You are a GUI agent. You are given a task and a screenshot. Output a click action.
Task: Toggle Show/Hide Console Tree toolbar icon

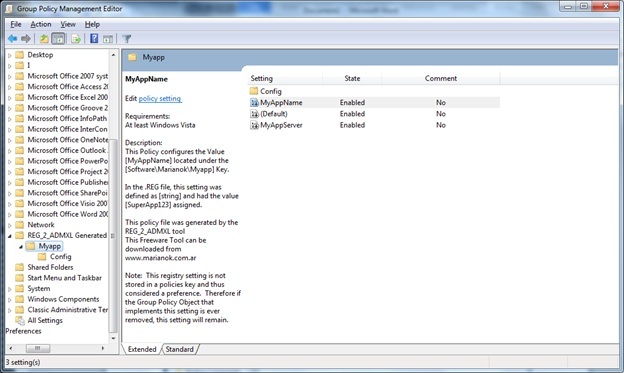(x=58, y=39)
